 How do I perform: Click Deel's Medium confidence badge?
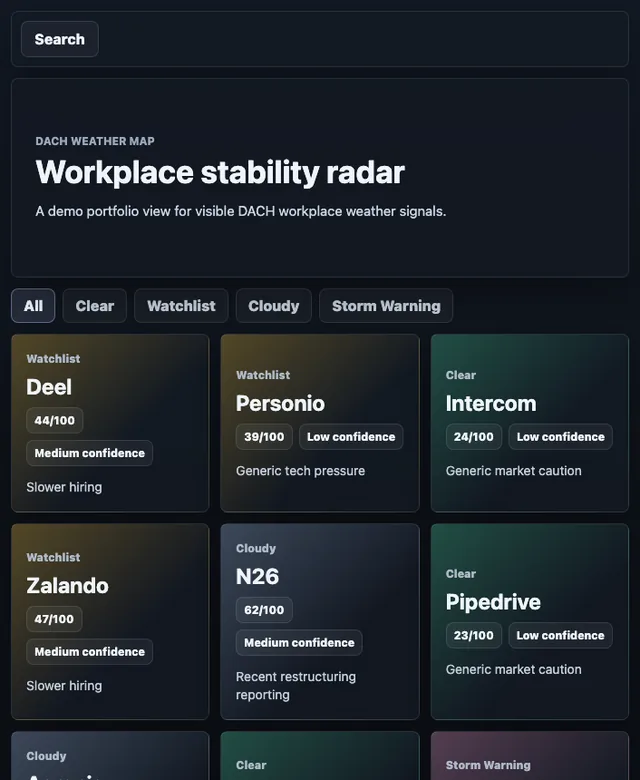pos(90,453)
